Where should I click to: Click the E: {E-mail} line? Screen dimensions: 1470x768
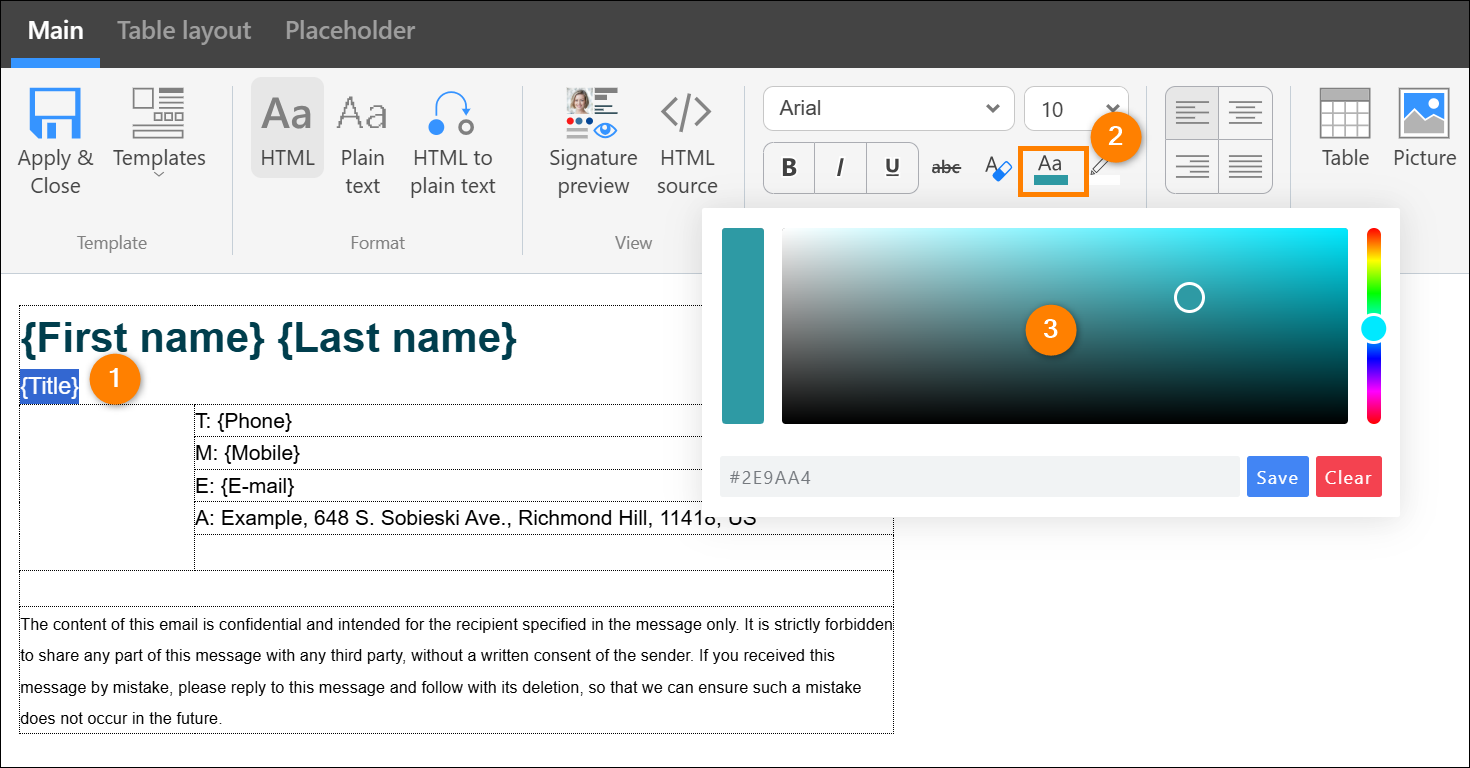[x=245, y=486]
